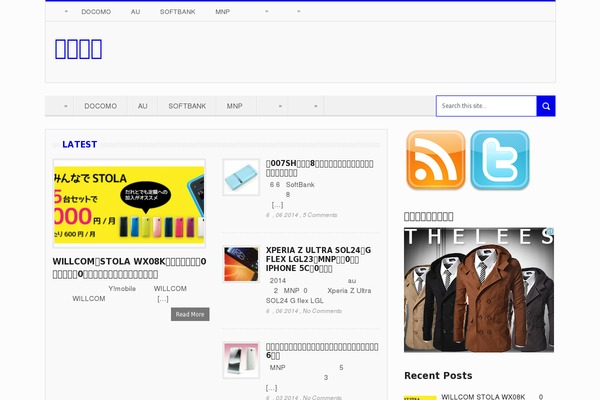Expand first dropdown item in top menu strip
600x400 pixels.
66,12
